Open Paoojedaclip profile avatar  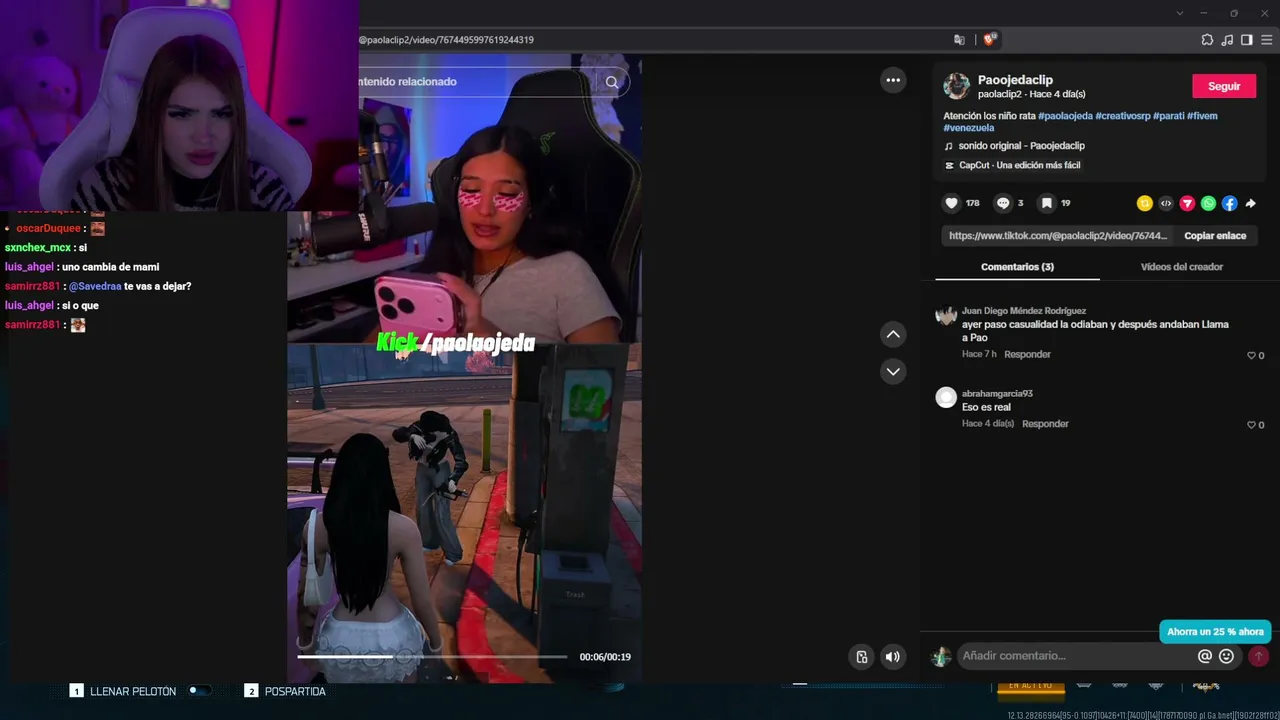click(x=957, y=86)
